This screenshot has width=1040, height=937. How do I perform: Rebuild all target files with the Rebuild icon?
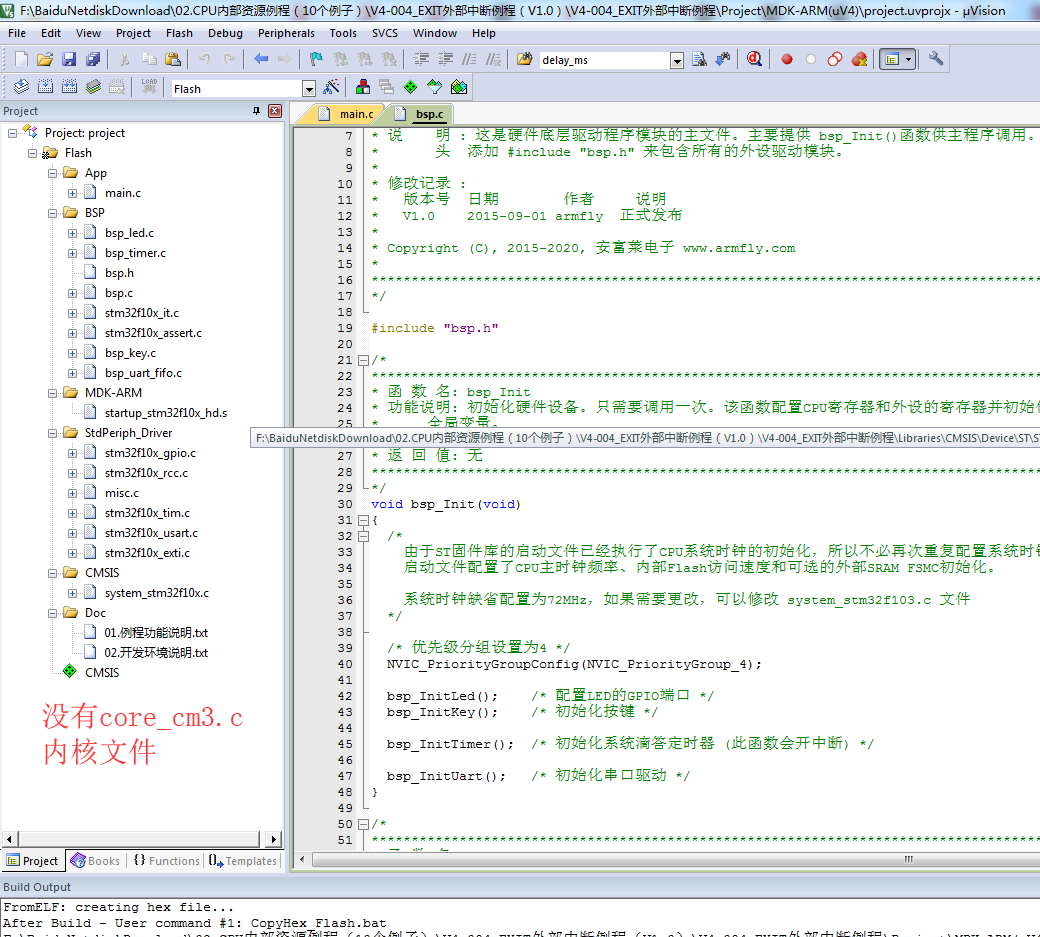click(x=69, y=87)
